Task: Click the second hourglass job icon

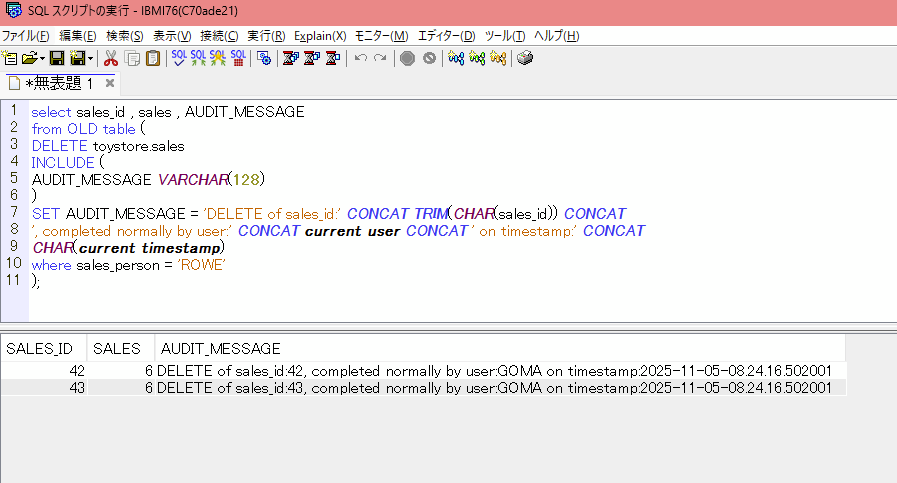Action: pyautogui.click(x=312, y=58)
